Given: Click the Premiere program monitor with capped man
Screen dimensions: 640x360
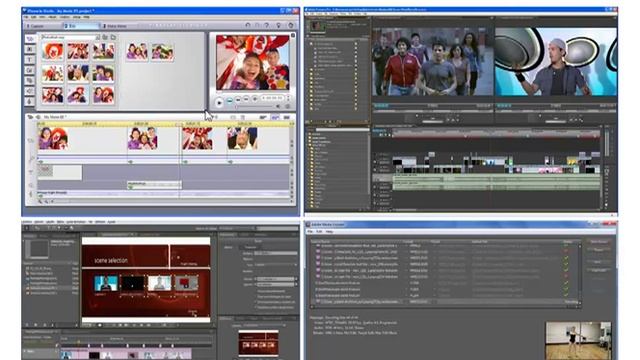Looking at the screenshot, I should click(556, 62).
